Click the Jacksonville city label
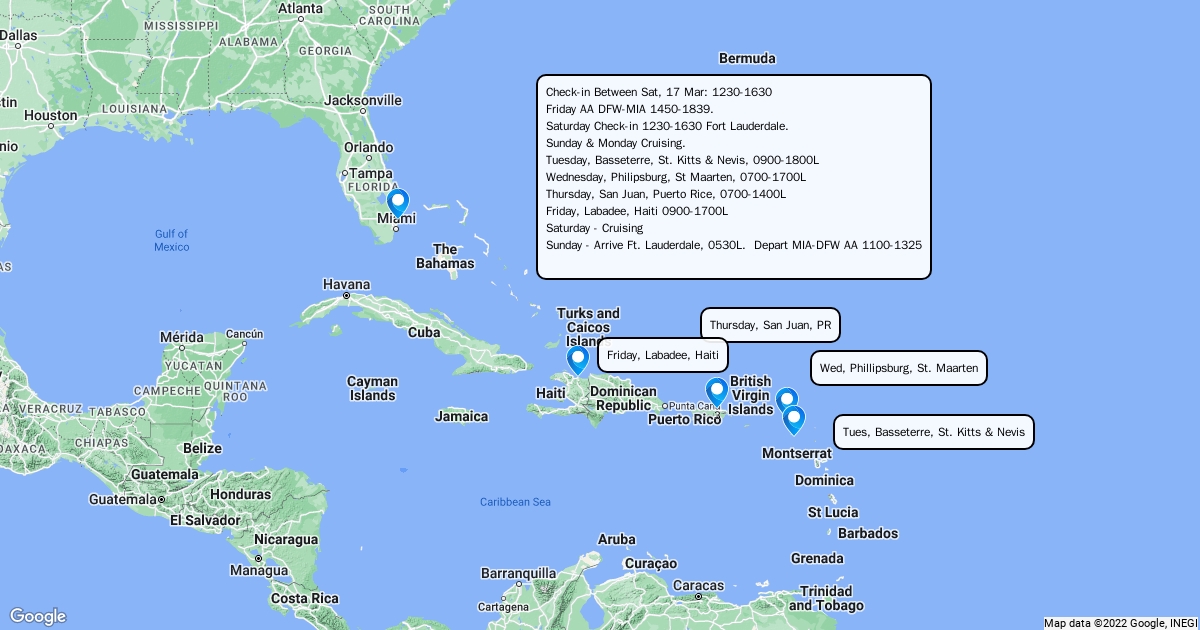This screenshot has width=1200, height=630. (363, 100)
